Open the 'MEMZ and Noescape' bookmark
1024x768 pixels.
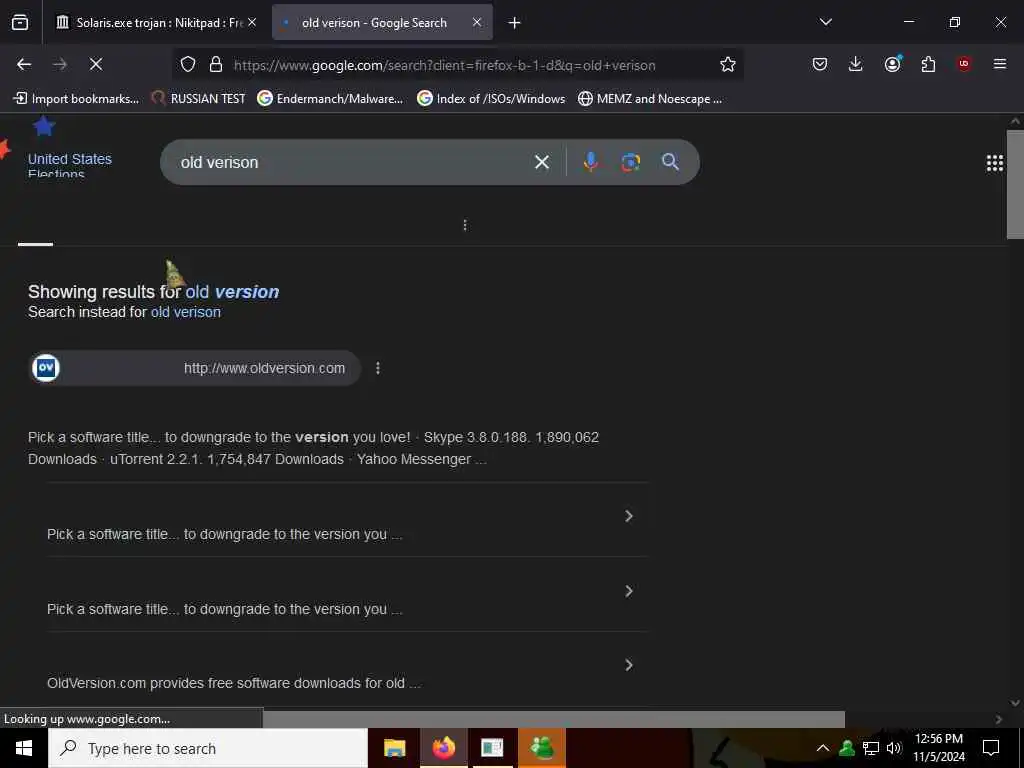point(650,99)
